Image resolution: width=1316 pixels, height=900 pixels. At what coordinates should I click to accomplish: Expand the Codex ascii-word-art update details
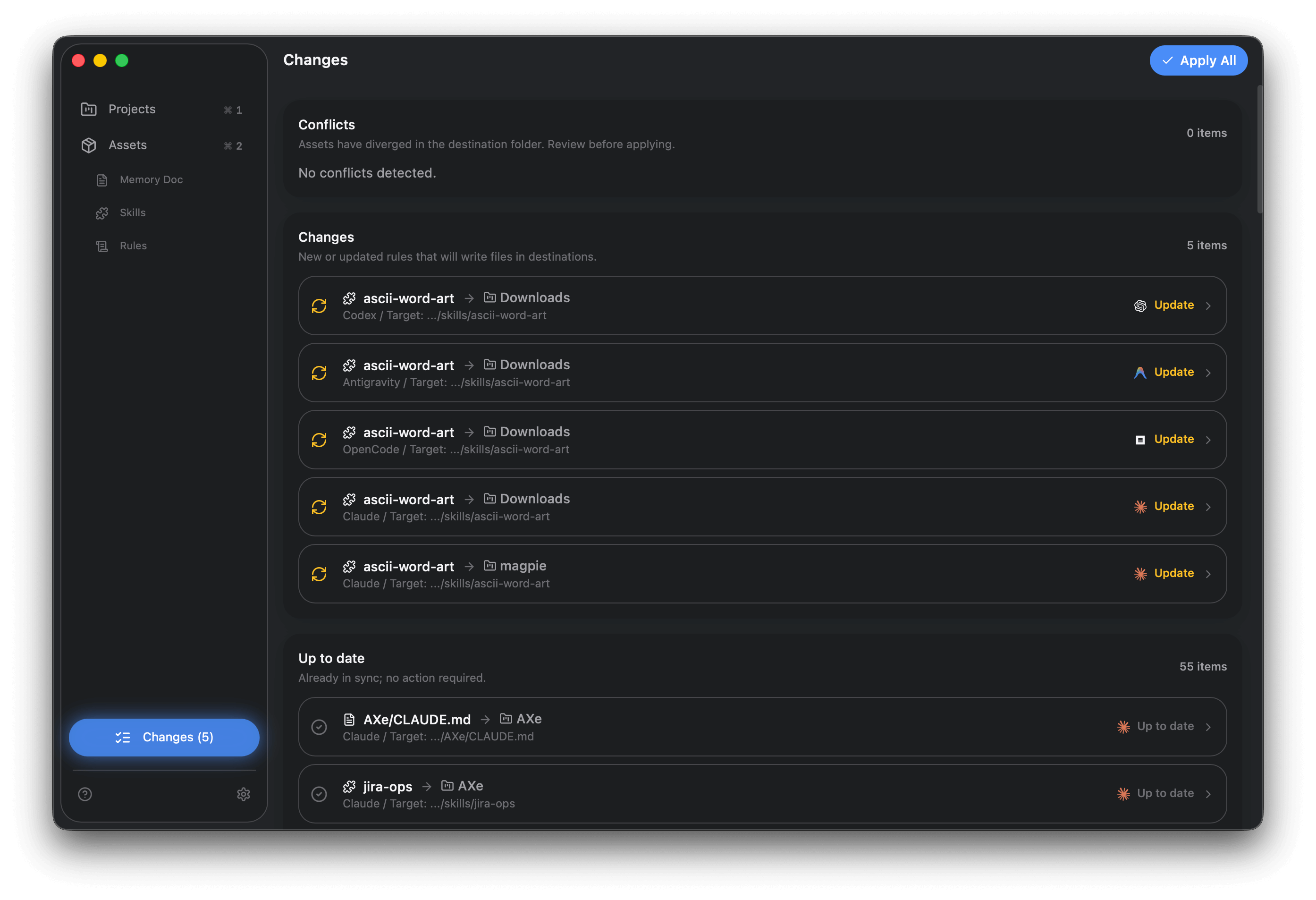tap(1209, 306)
